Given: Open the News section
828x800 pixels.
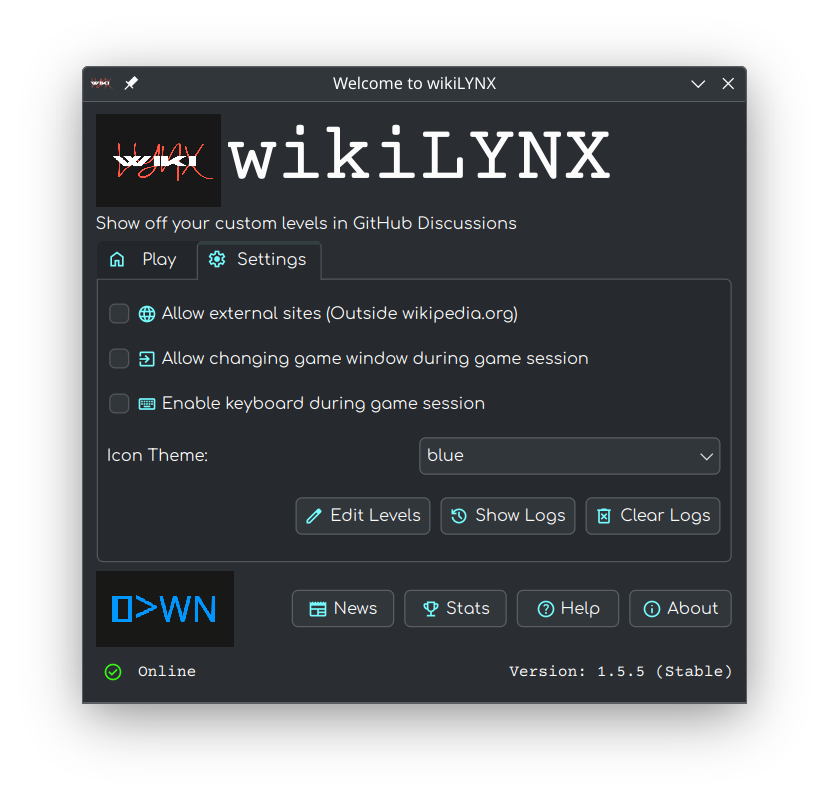Looking at the screenshot, I should [x=343, y=608].
